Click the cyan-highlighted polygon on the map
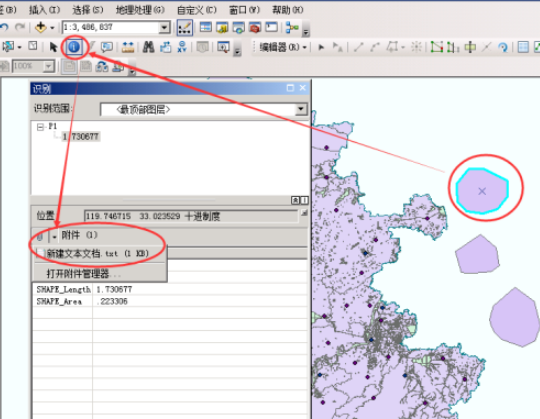 coord(482,191)
